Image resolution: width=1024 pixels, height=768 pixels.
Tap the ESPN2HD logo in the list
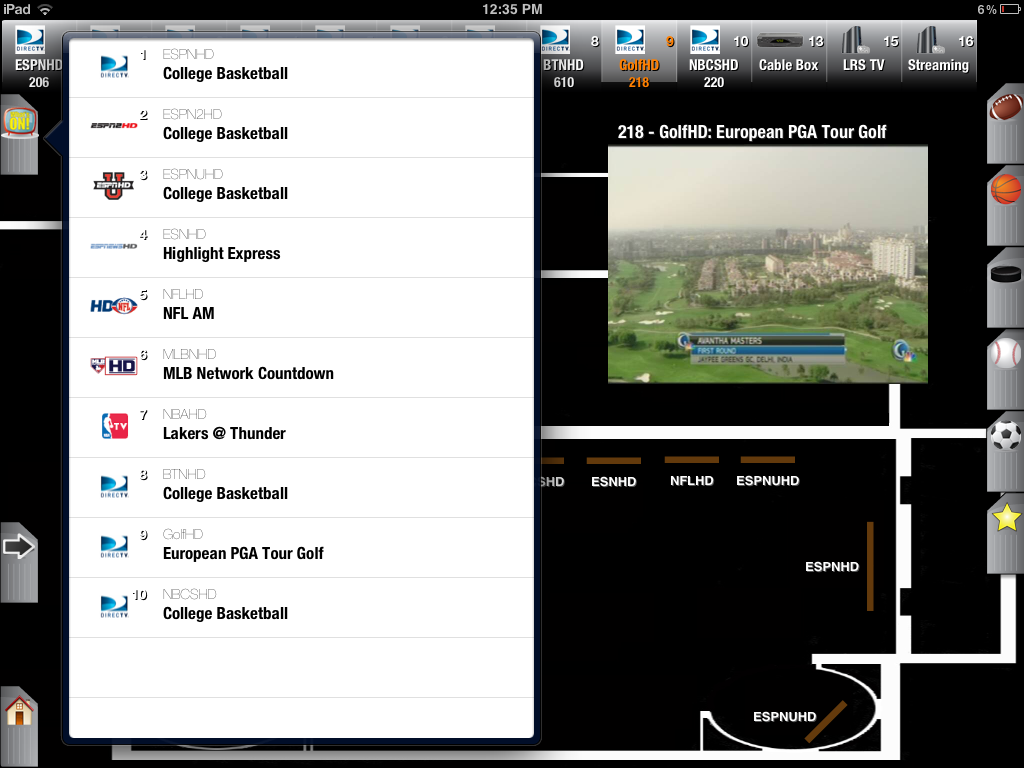click(x=114, y=125)
